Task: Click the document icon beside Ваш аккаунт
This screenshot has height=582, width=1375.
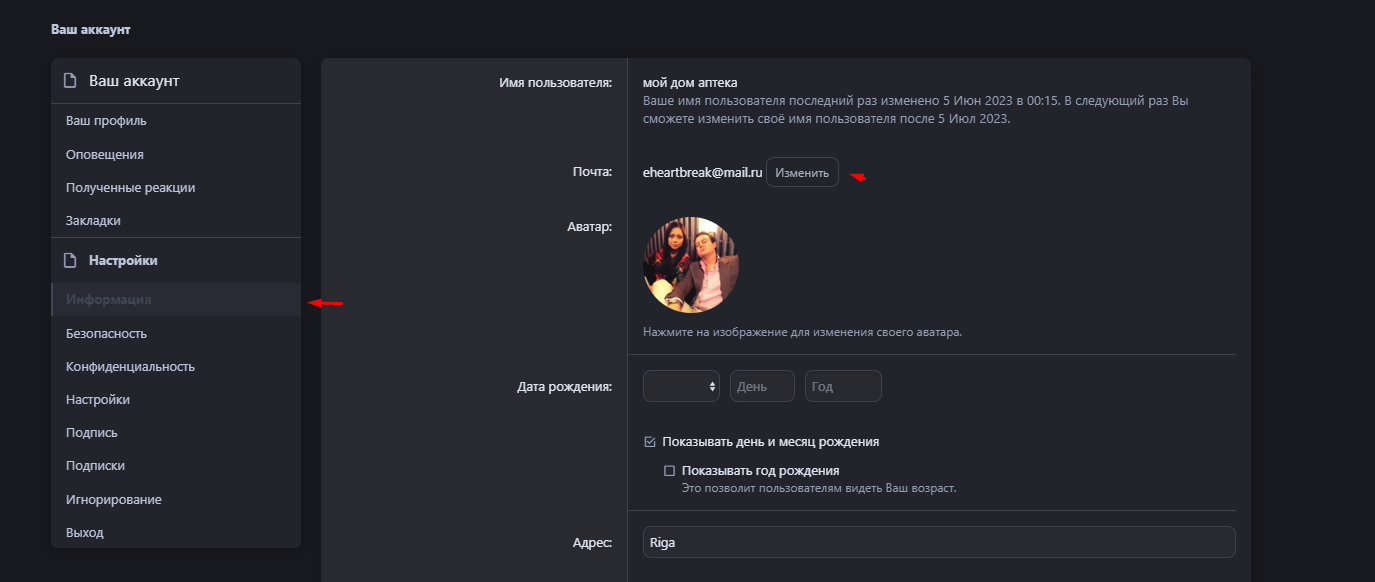Action: 70,81
